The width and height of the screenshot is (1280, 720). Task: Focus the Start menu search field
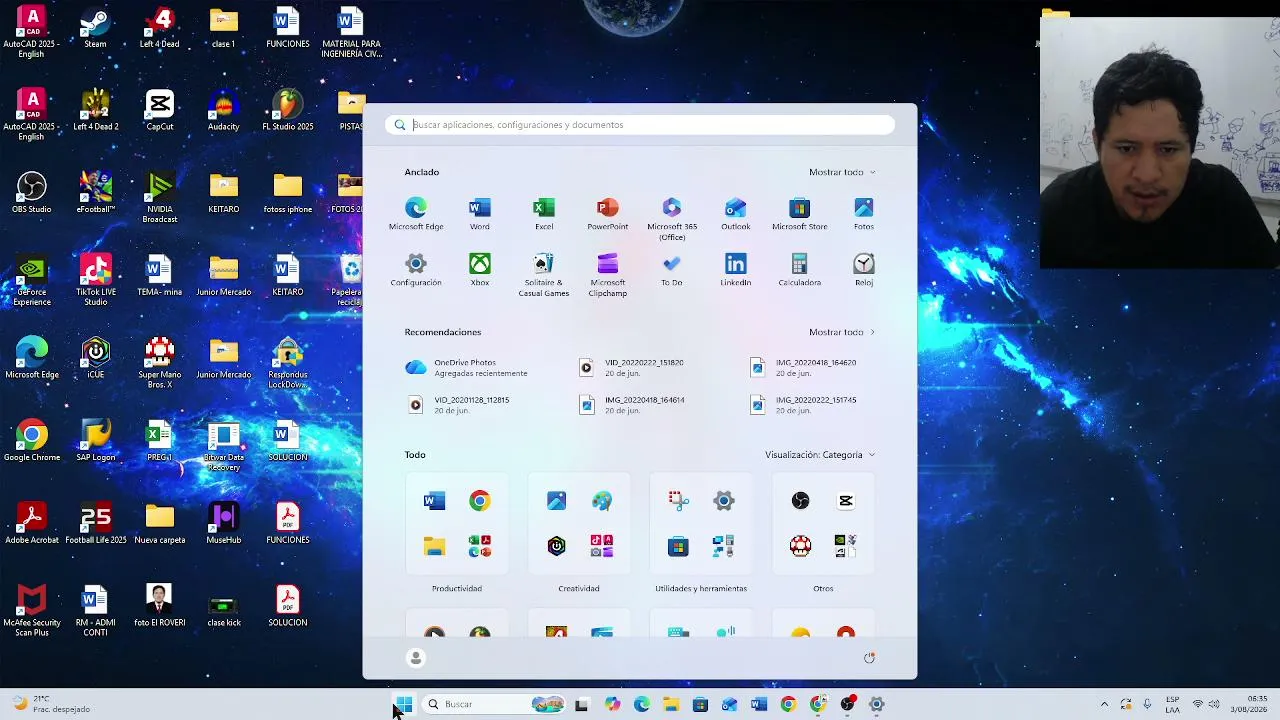[640, 125]
